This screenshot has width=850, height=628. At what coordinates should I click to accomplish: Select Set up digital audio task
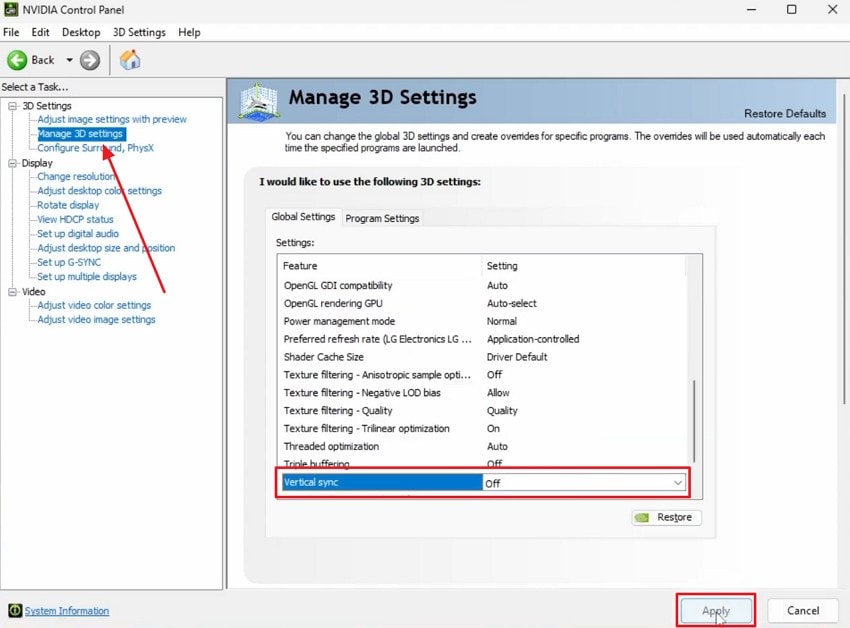[78, 234]
